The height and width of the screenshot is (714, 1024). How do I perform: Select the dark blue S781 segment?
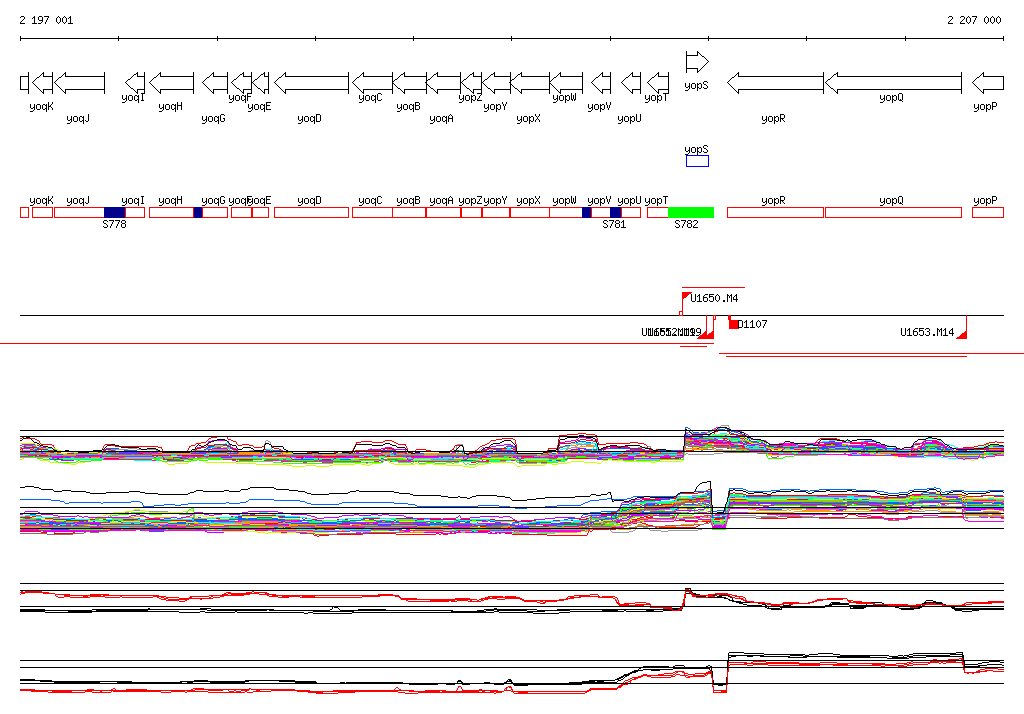pos(616,212)
